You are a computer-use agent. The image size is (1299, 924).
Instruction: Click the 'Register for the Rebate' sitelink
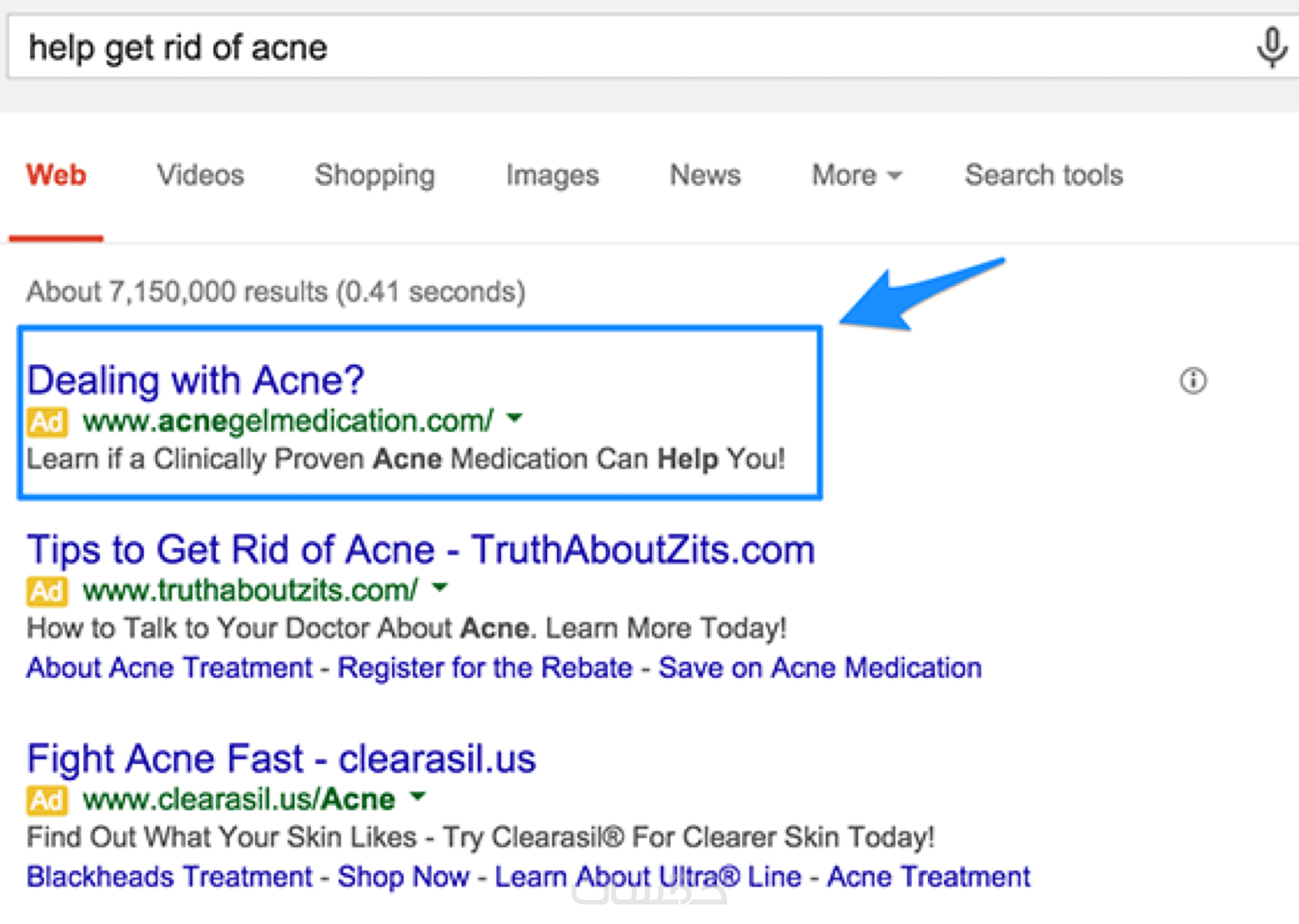[x=485, y=668]
